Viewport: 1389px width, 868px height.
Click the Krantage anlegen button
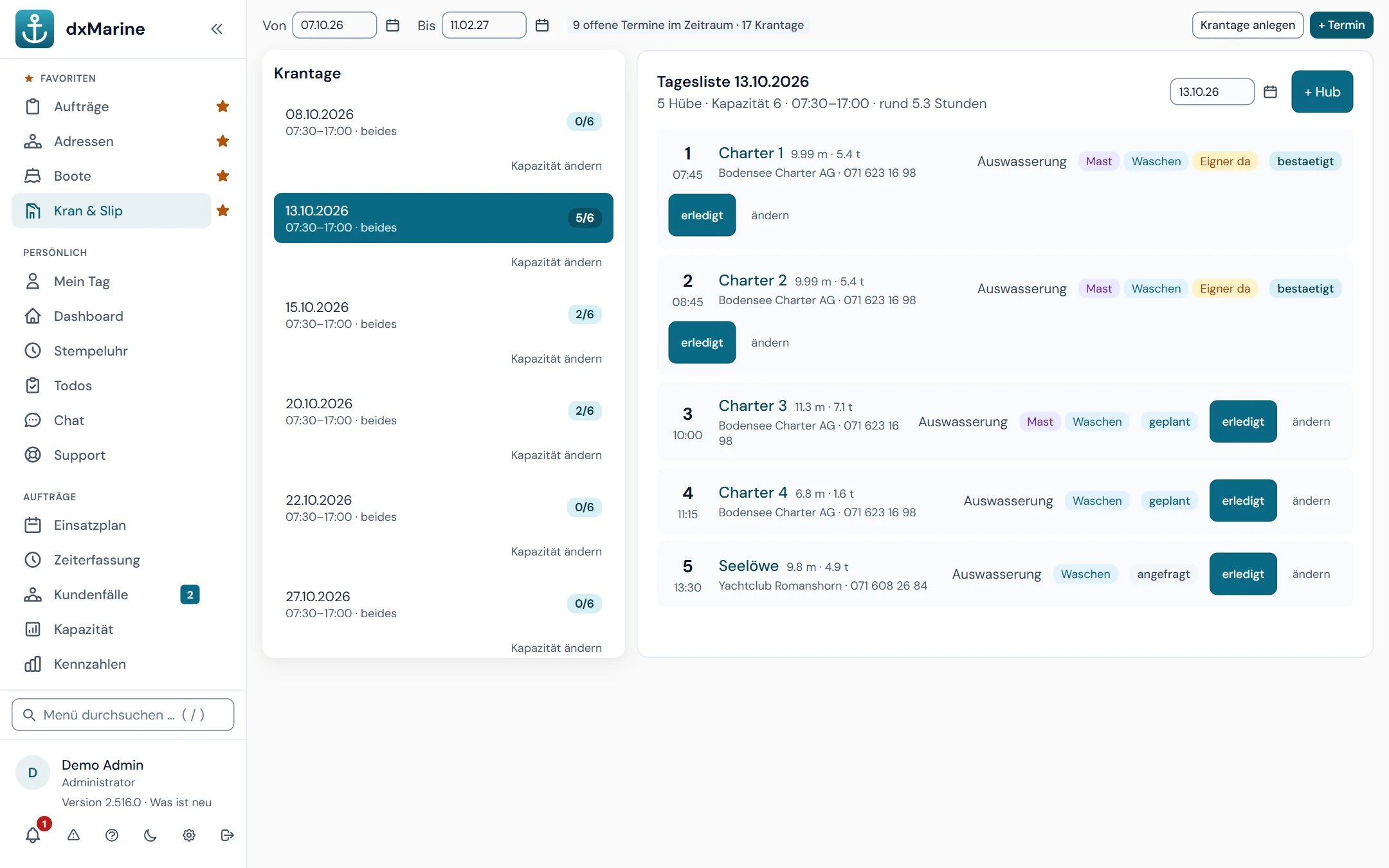tap(1248, 25)
